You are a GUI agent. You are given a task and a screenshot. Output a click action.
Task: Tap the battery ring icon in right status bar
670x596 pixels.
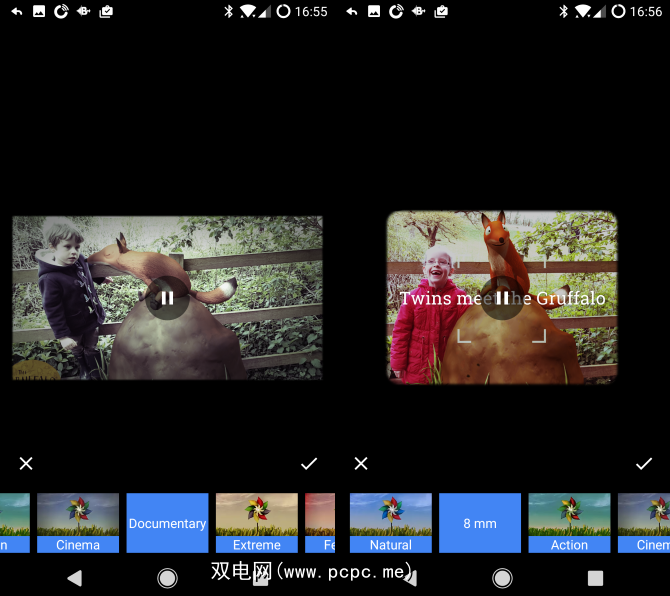pos(618,12)
